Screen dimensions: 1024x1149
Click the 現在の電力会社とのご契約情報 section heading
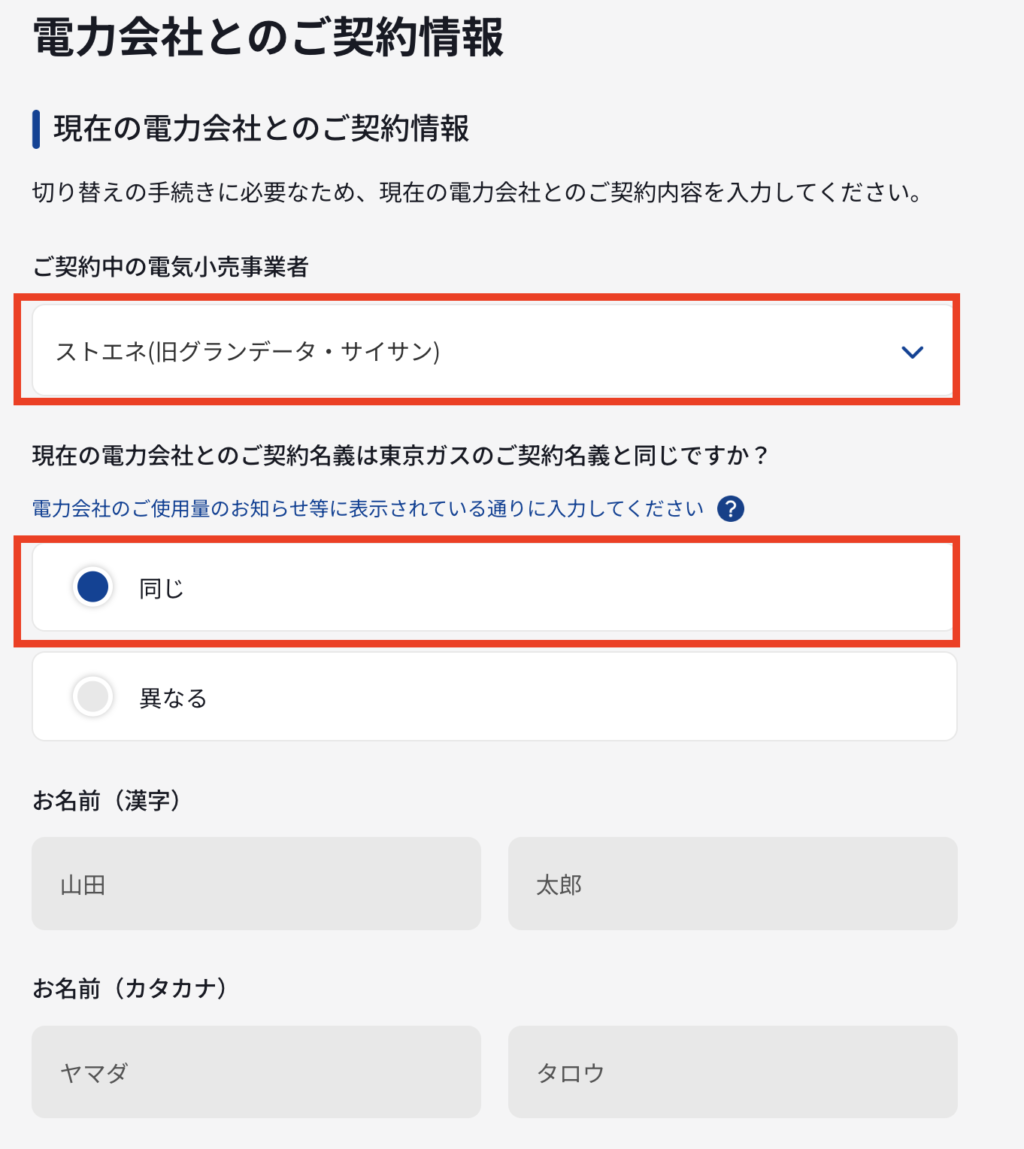pos(262,129)
